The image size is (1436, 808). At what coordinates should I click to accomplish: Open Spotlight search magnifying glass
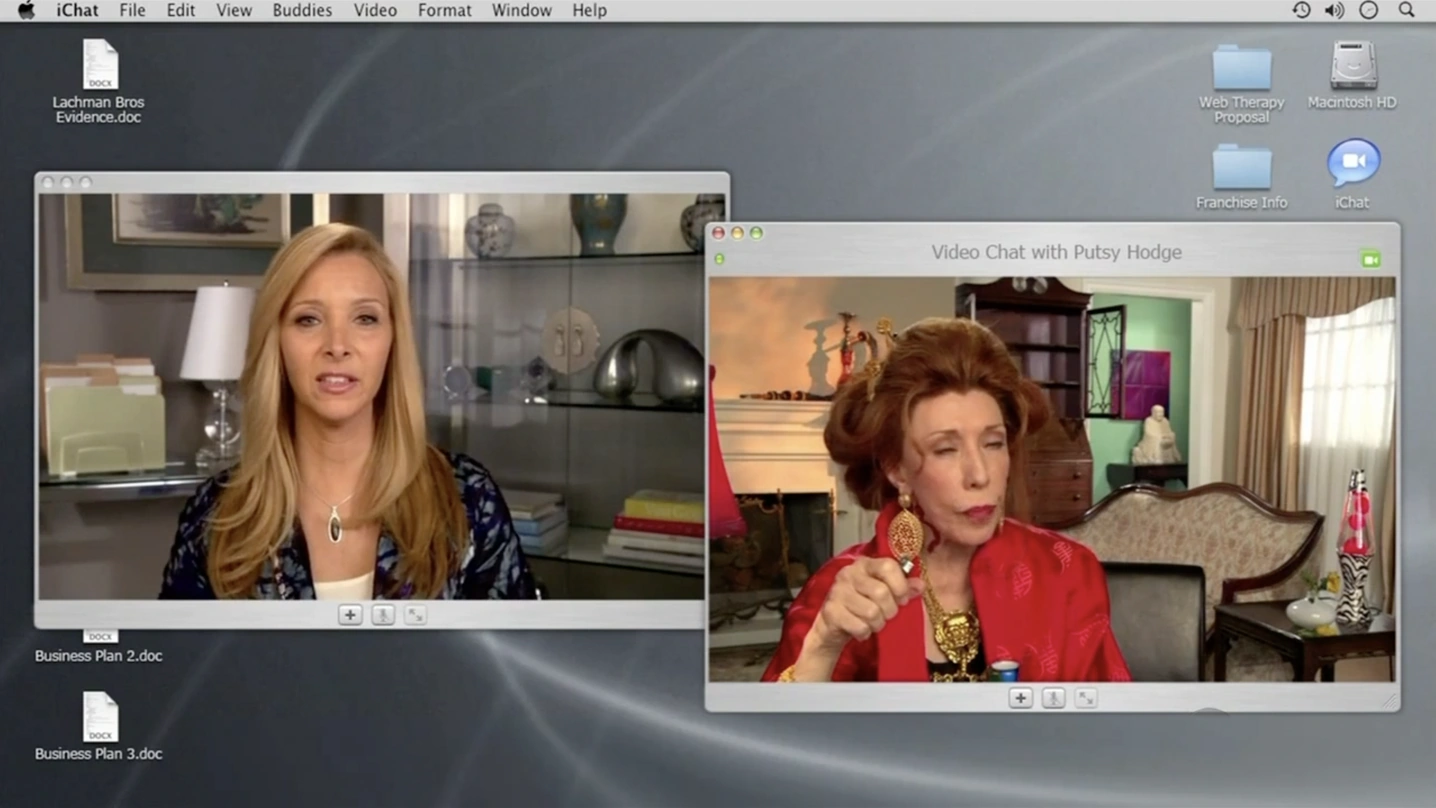coord(1406,10)
